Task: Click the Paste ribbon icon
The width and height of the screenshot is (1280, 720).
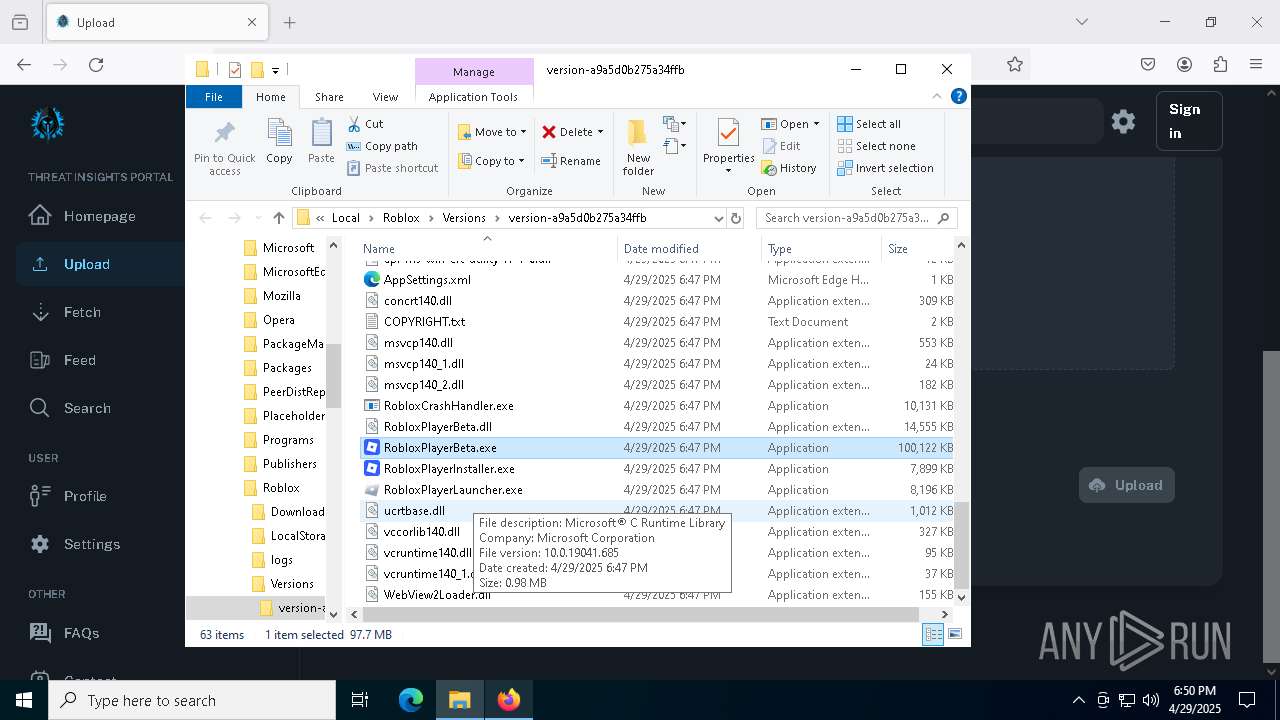Action: [321, 141]
